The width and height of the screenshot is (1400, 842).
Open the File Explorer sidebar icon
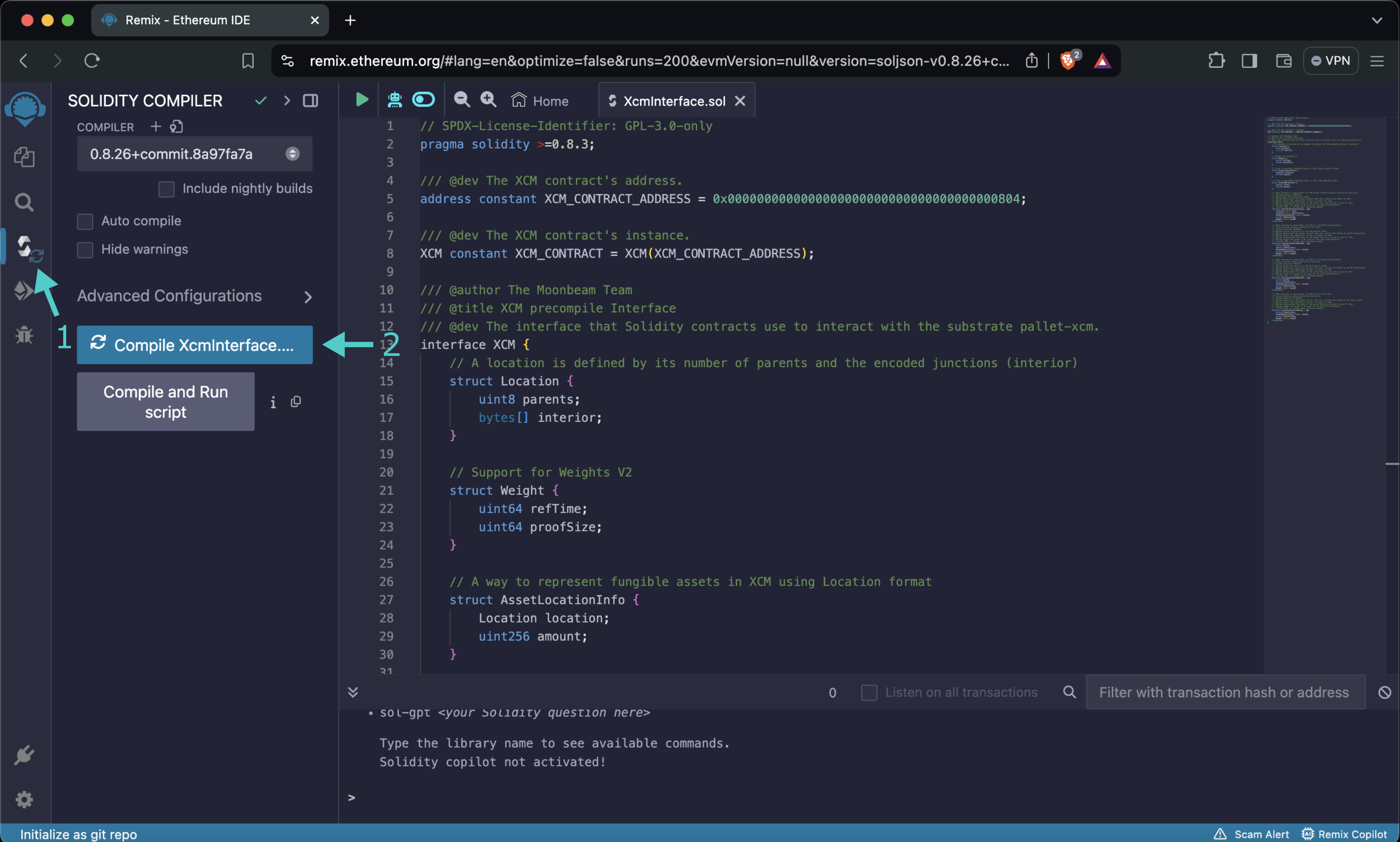[x=24, y=157]
